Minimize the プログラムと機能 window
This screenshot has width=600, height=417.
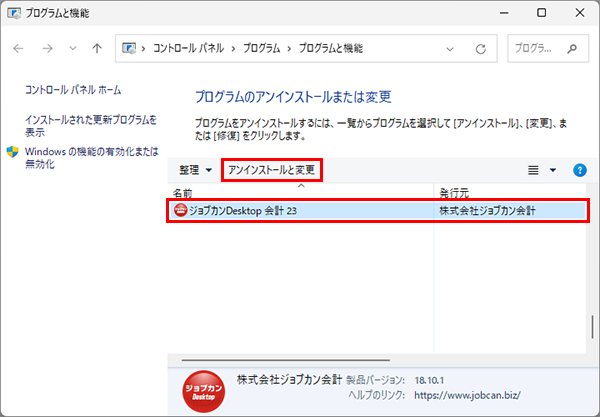point(504,13)
